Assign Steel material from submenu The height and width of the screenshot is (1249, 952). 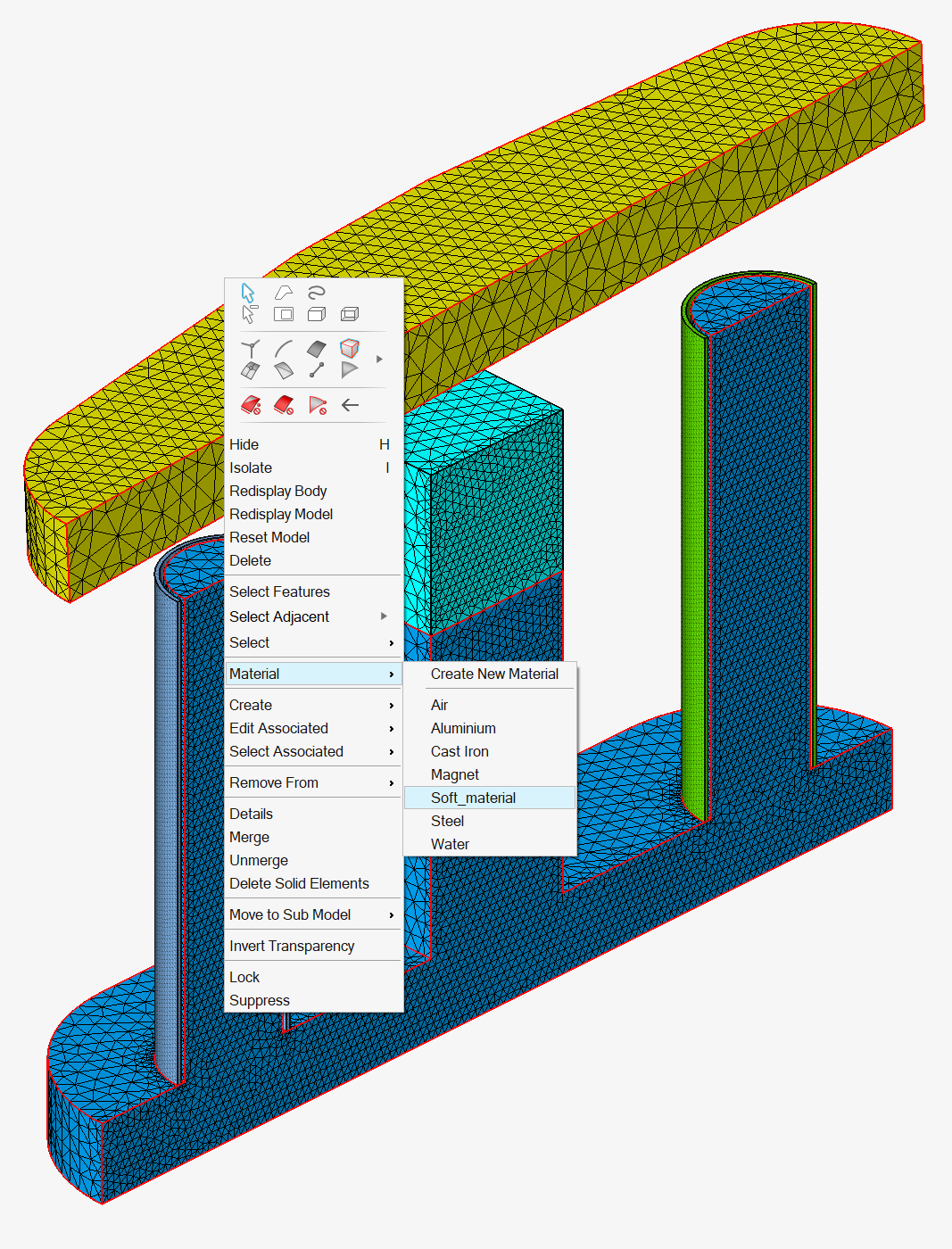pos(490,821)
